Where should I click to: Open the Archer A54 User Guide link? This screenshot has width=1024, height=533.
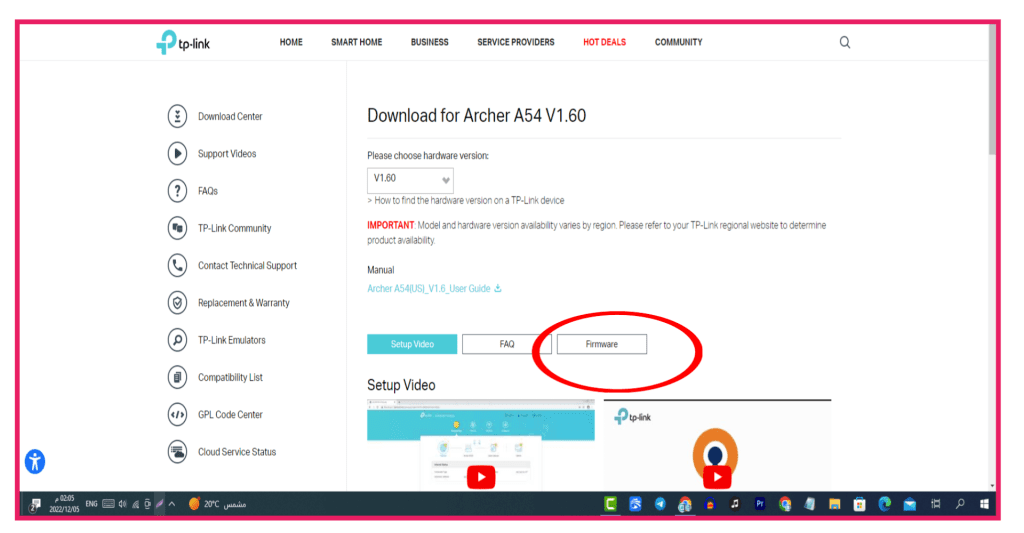(x=428, y=289)
